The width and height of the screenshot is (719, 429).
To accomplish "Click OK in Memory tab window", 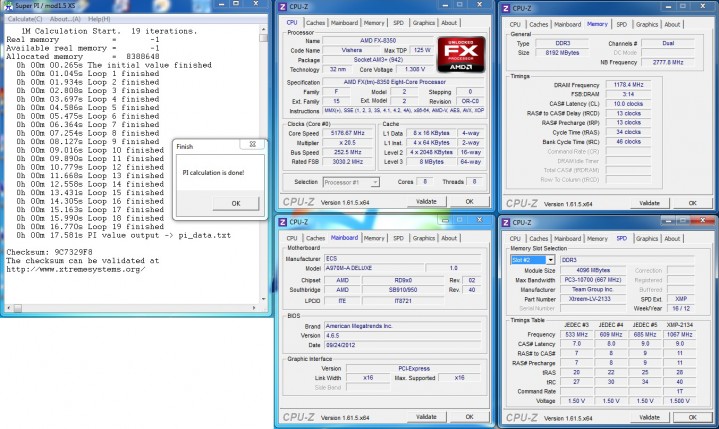I will (x=692, y=203).
